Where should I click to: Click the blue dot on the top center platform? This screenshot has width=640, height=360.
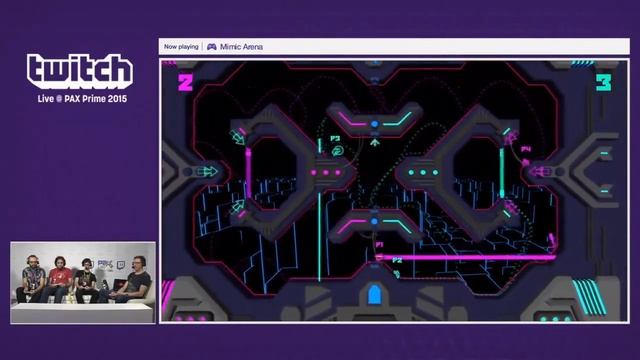point(375,124)
